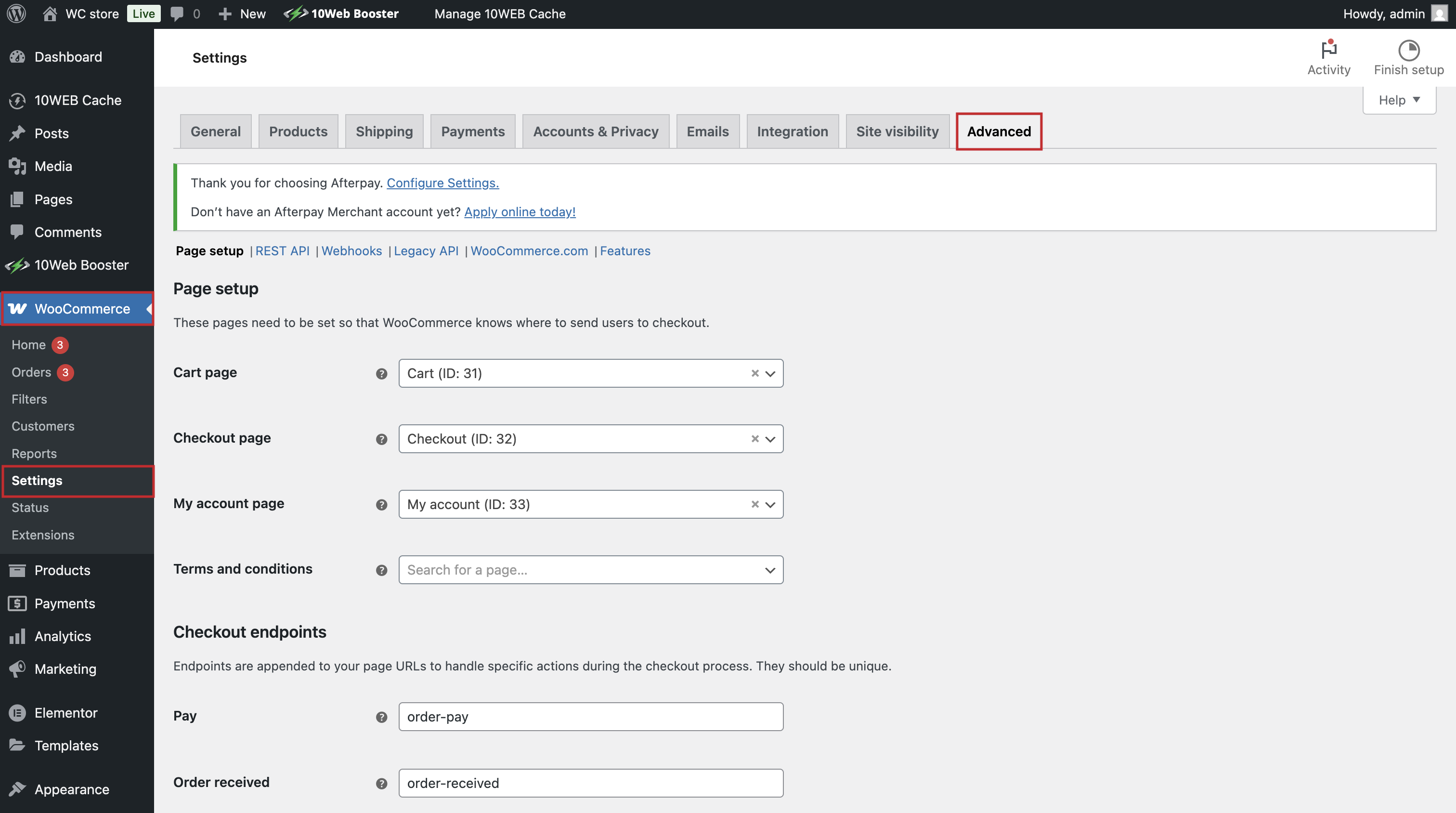1456x813 pixels.
Task: Click the WordPress logo icon
Action: [x=16, y=13]
